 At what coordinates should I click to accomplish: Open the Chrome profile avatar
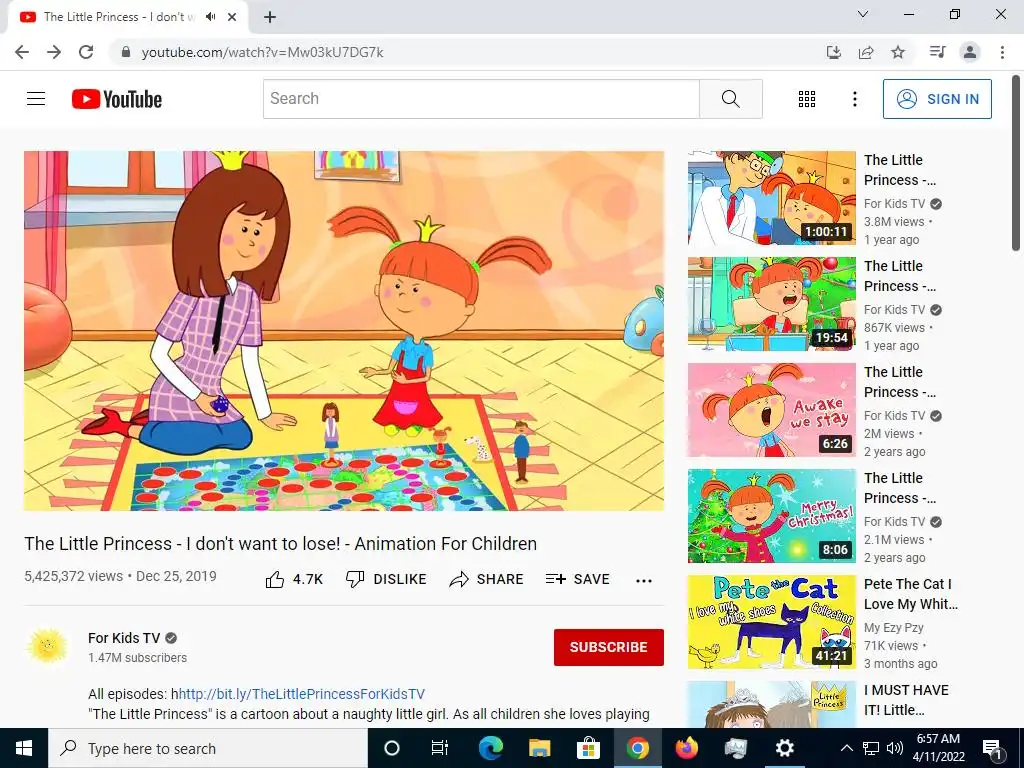pos(970,52)
